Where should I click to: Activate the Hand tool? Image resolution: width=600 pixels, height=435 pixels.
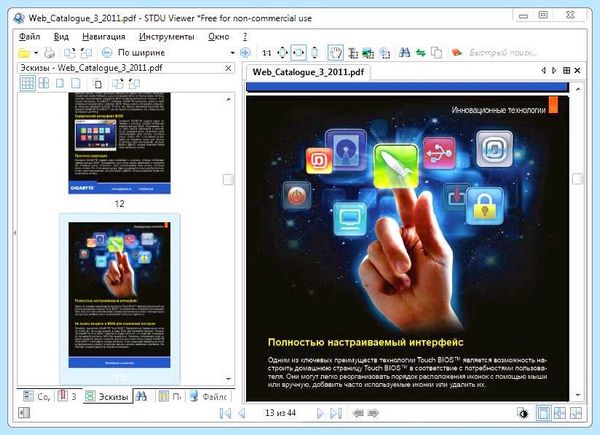(x=335, y=53)
